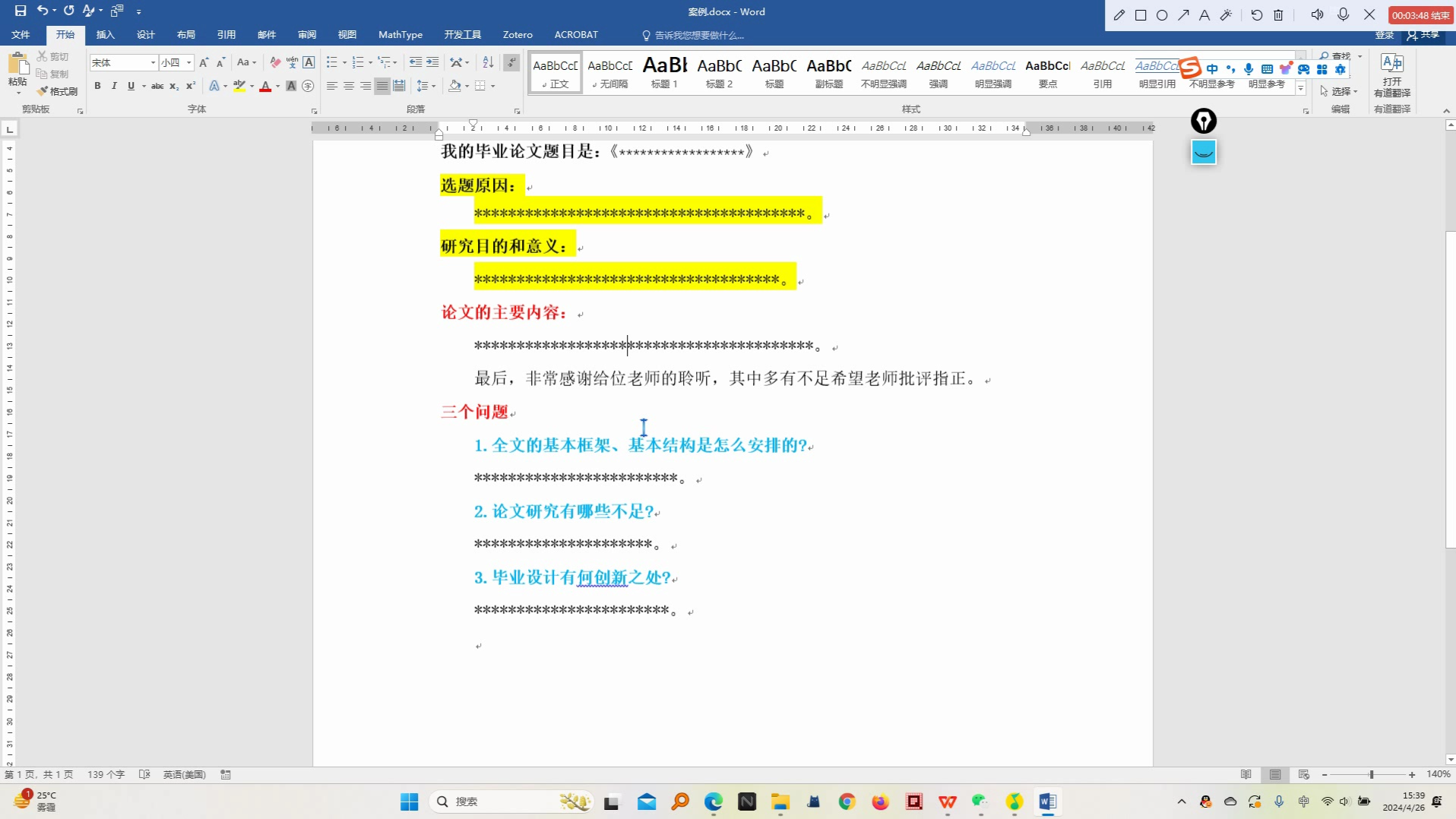Click the 共享 (Share) button
The image size is (1456, 819).
[1424, 34]
